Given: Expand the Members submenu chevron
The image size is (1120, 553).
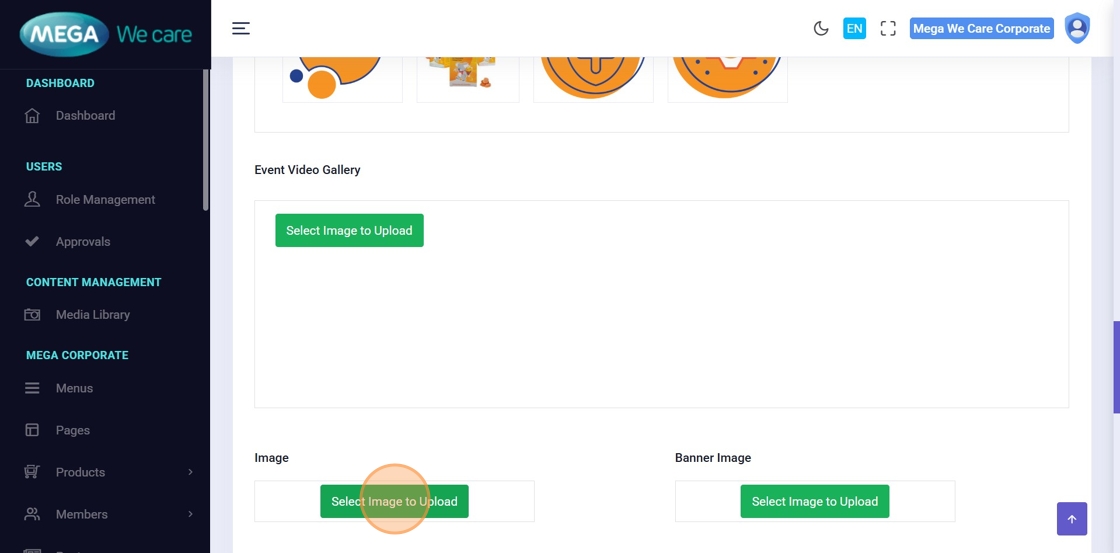Looking at the screenshot, I should click(x=190, y=514).
